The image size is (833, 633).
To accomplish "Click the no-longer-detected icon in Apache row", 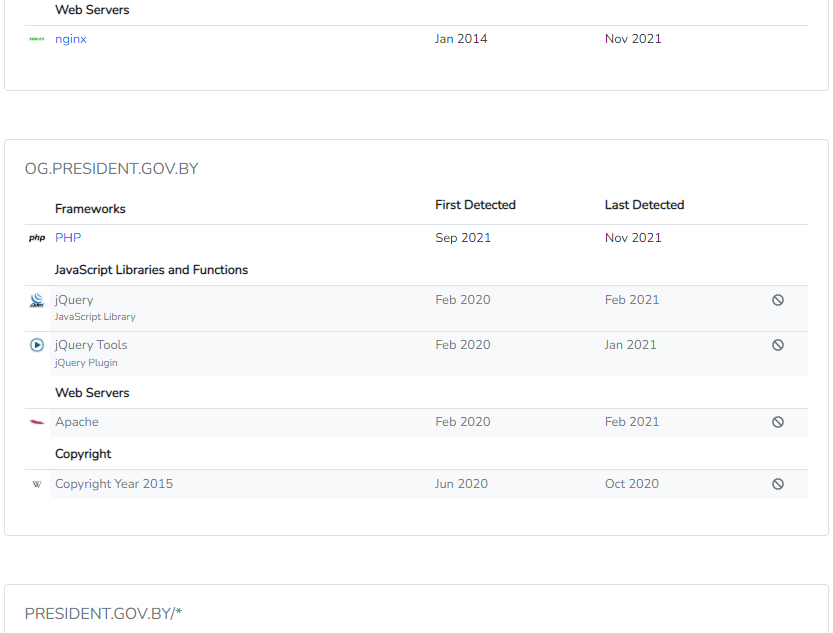I will coord(778,422).
